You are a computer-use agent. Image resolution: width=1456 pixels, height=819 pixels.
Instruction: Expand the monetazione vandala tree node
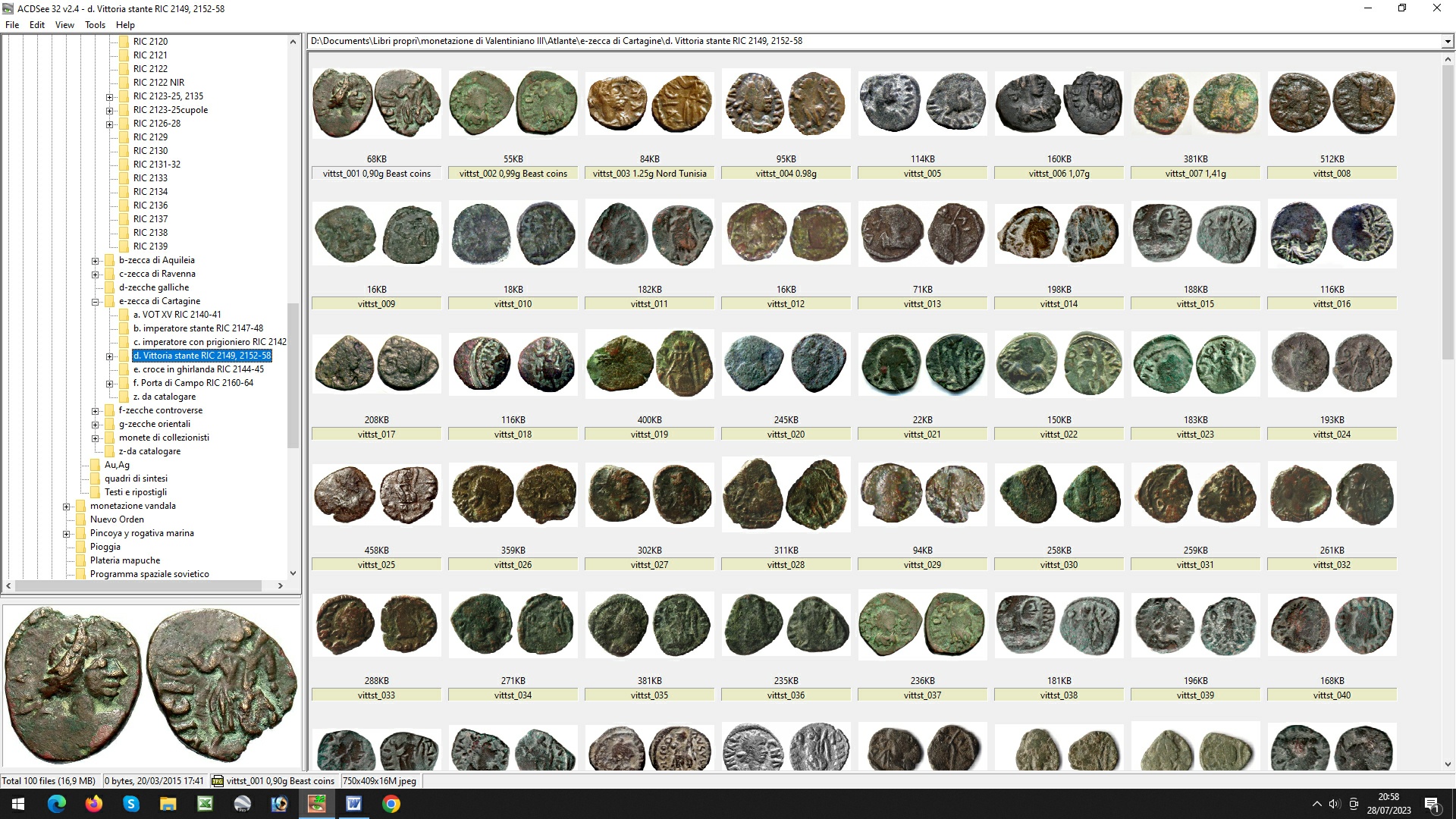pyautogui.click(x=67, y=507)
